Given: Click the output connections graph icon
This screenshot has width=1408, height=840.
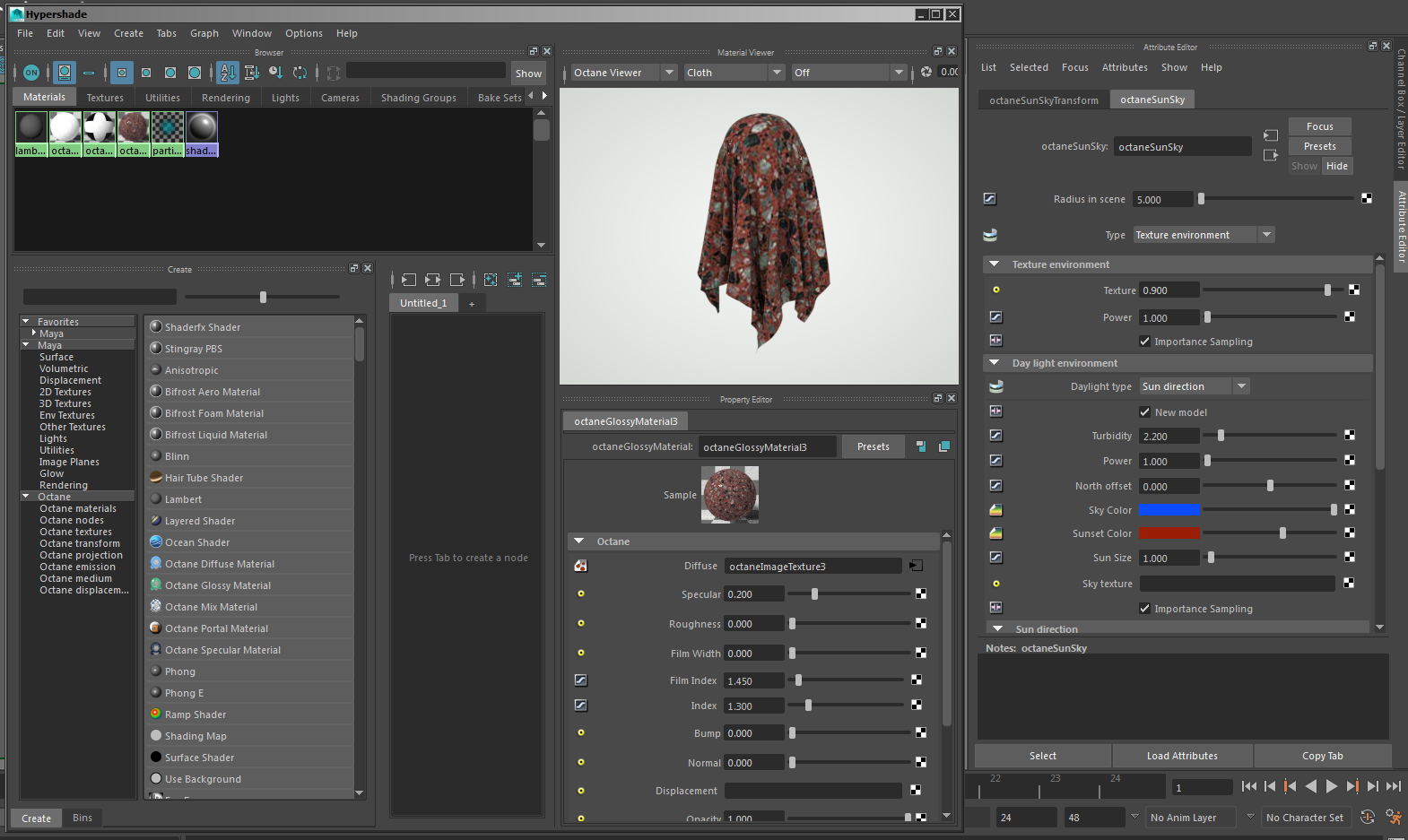Looking at the screenshot, I should pos(457,280).
